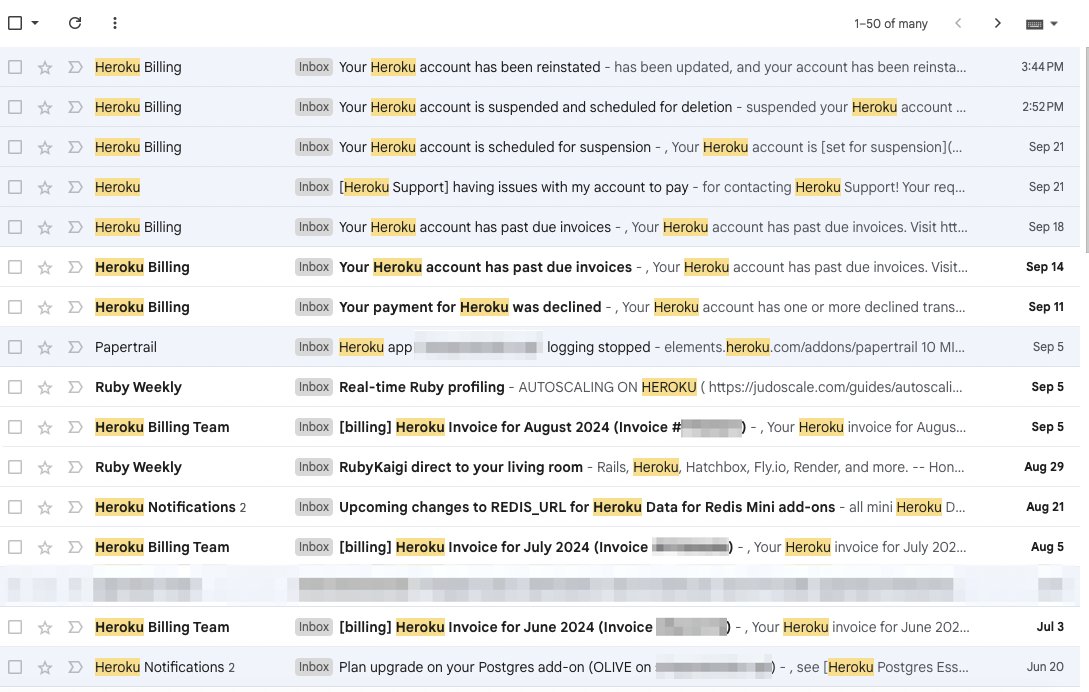The height and width of the screenshot is (692, 1089).
Task: Open the select-all dropdown arrow
Action: coord(35,23)
